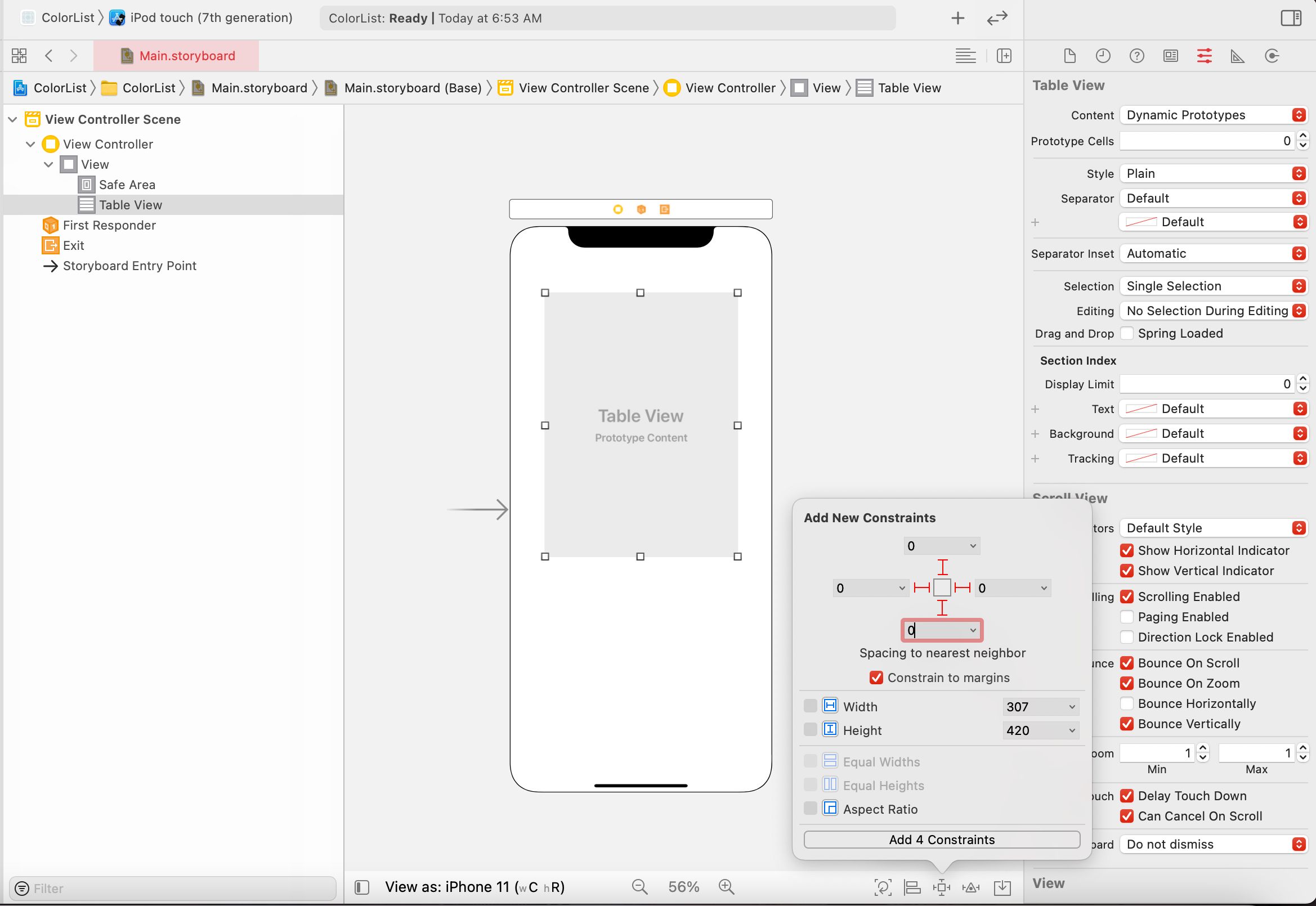Enable the Width constraint checkbox
1316x906 pixels.
810,706
